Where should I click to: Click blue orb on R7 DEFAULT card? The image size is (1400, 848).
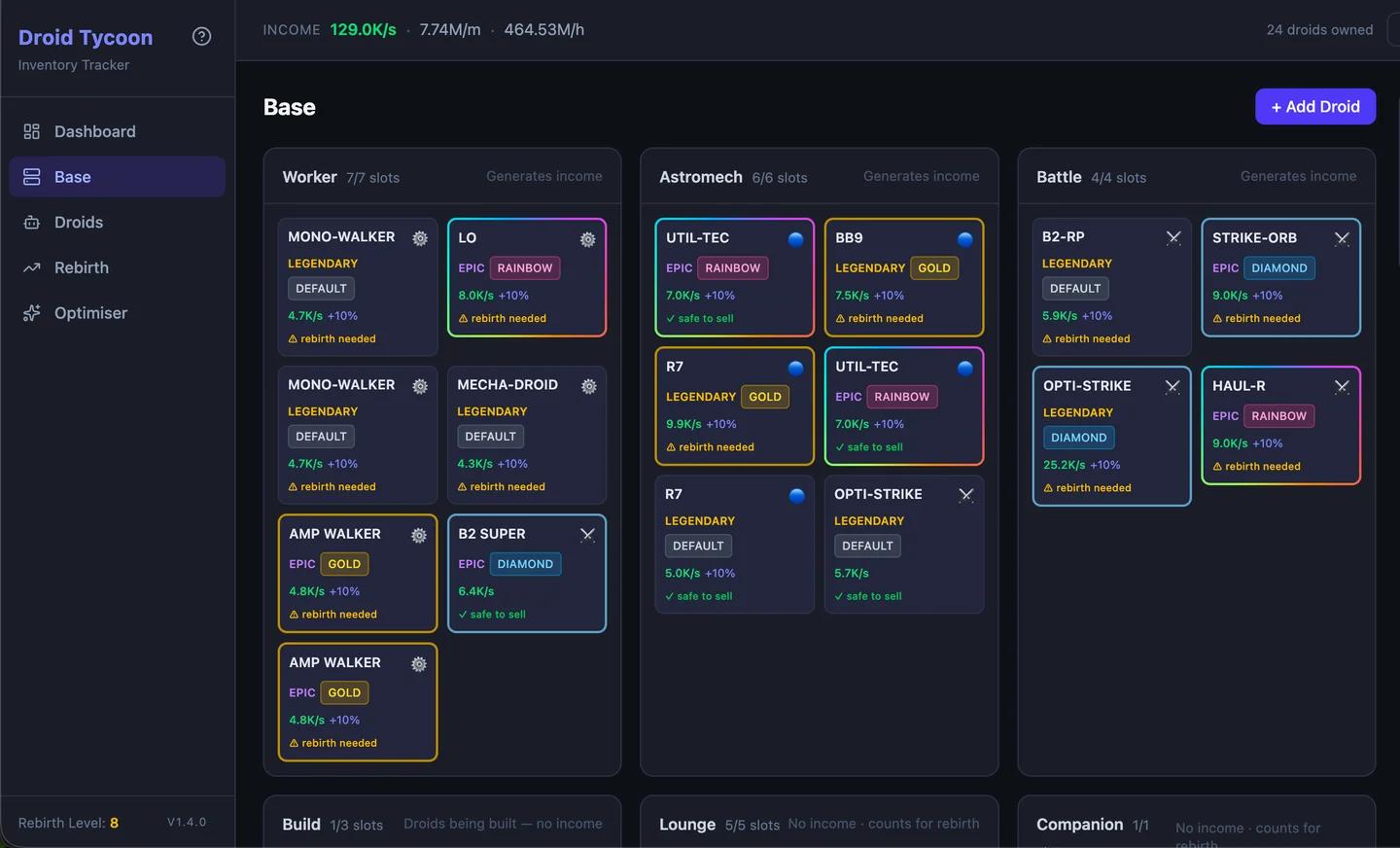point(797,496)
